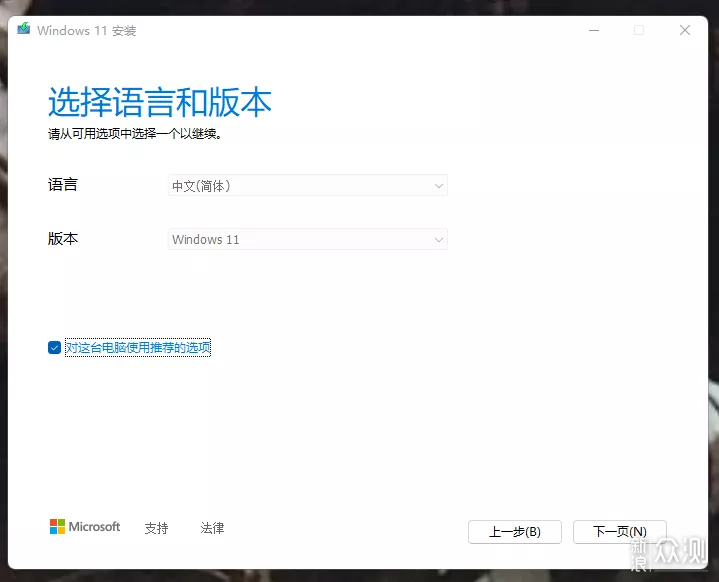Click the Windows 11 setup title bar icon
The image size is (719, 582).
pyautogui.click(x=23, y=29)
